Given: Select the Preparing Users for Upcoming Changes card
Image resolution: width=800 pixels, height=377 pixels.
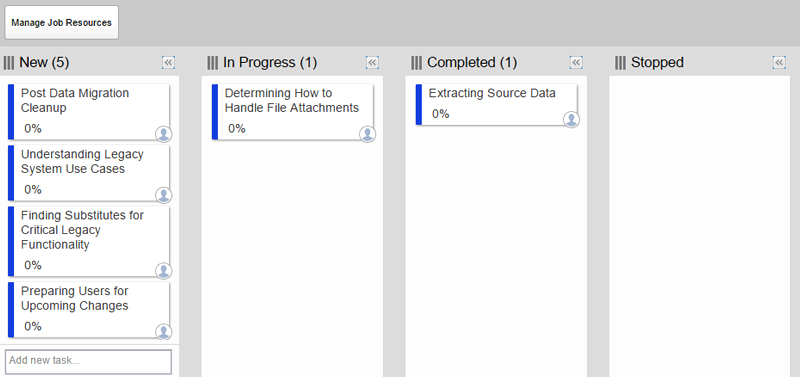Looking at the screenshot, I should pos(89,309).
